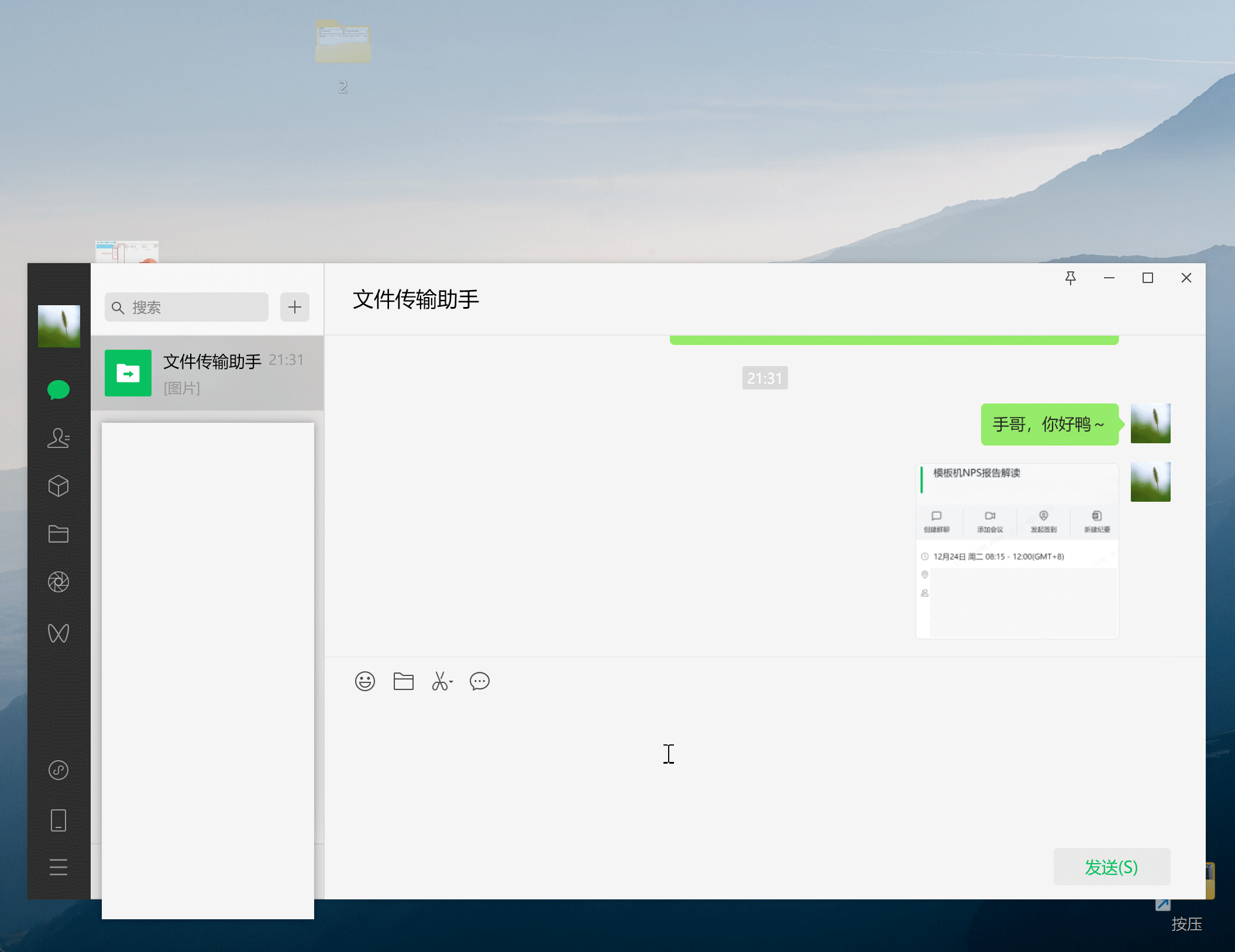Open the Contacts list icon
Viewport: 1235px width, 952px height.
click(59, 438)
